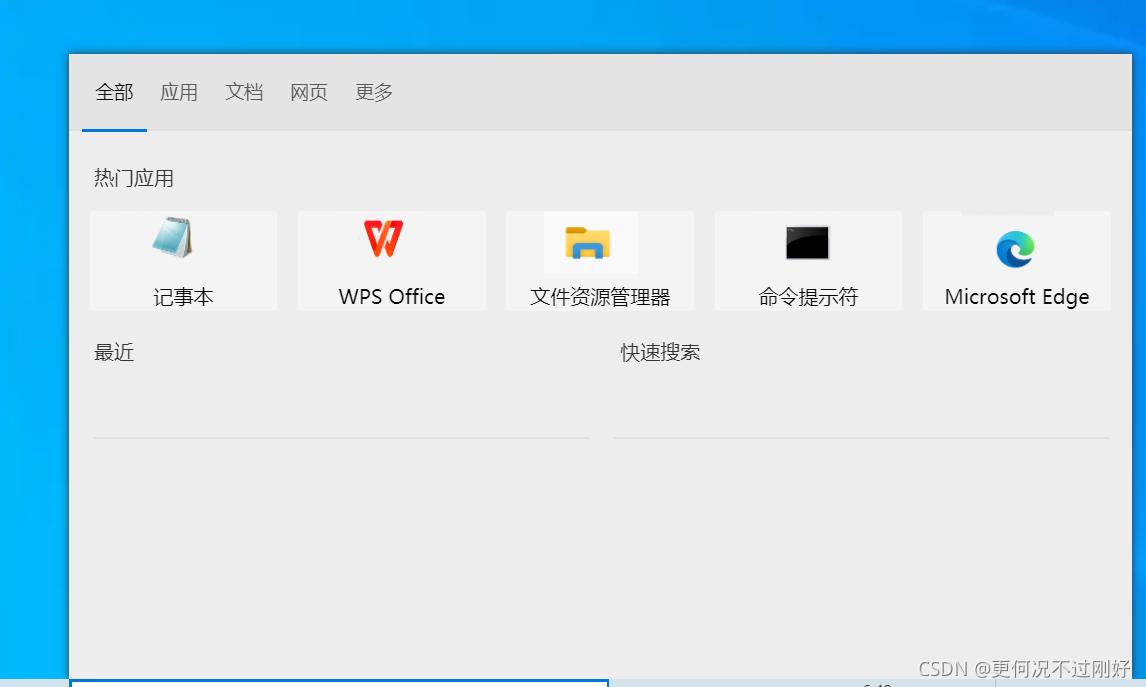1146x687 pixels.
Task: Switch to the 全部 (All) tab
Action: point(114,92)
